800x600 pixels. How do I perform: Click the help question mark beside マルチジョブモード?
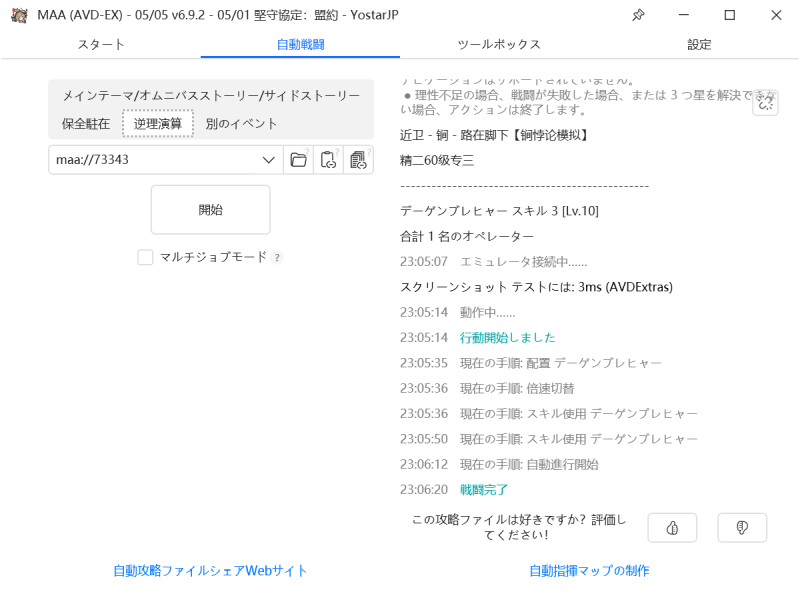tap(277, 258)
